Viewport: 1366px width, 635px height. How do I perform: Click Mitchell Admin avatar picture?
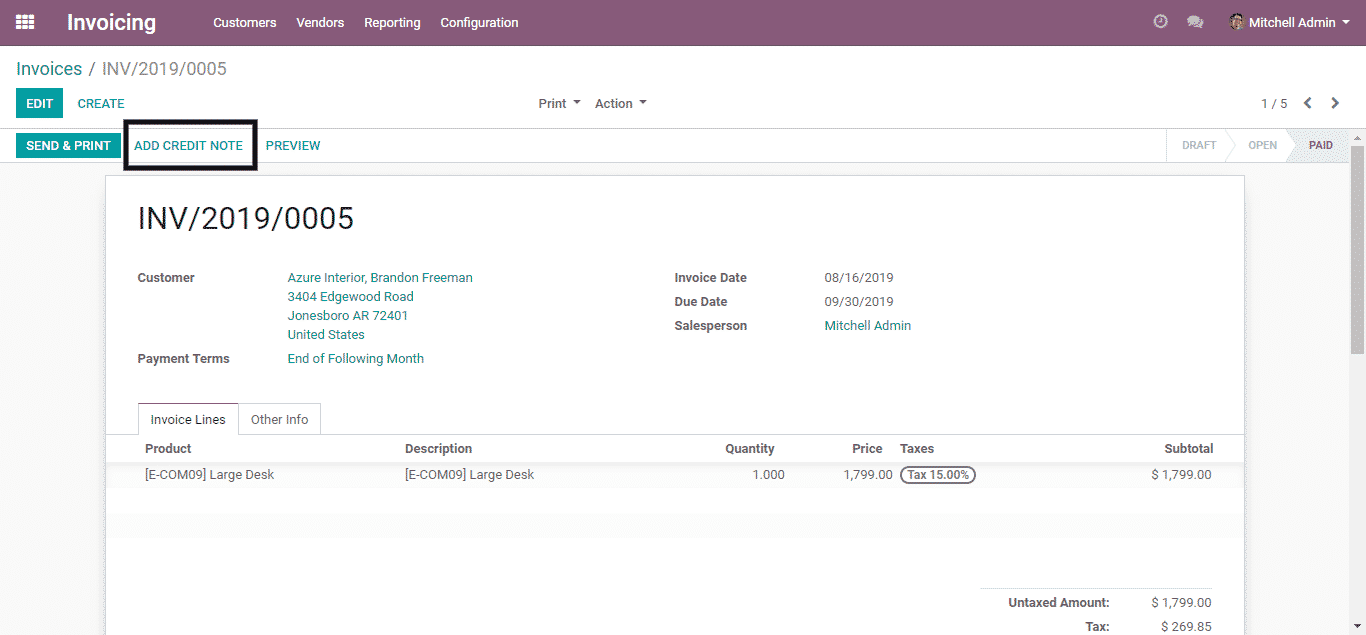click(x=1237, y=22)
